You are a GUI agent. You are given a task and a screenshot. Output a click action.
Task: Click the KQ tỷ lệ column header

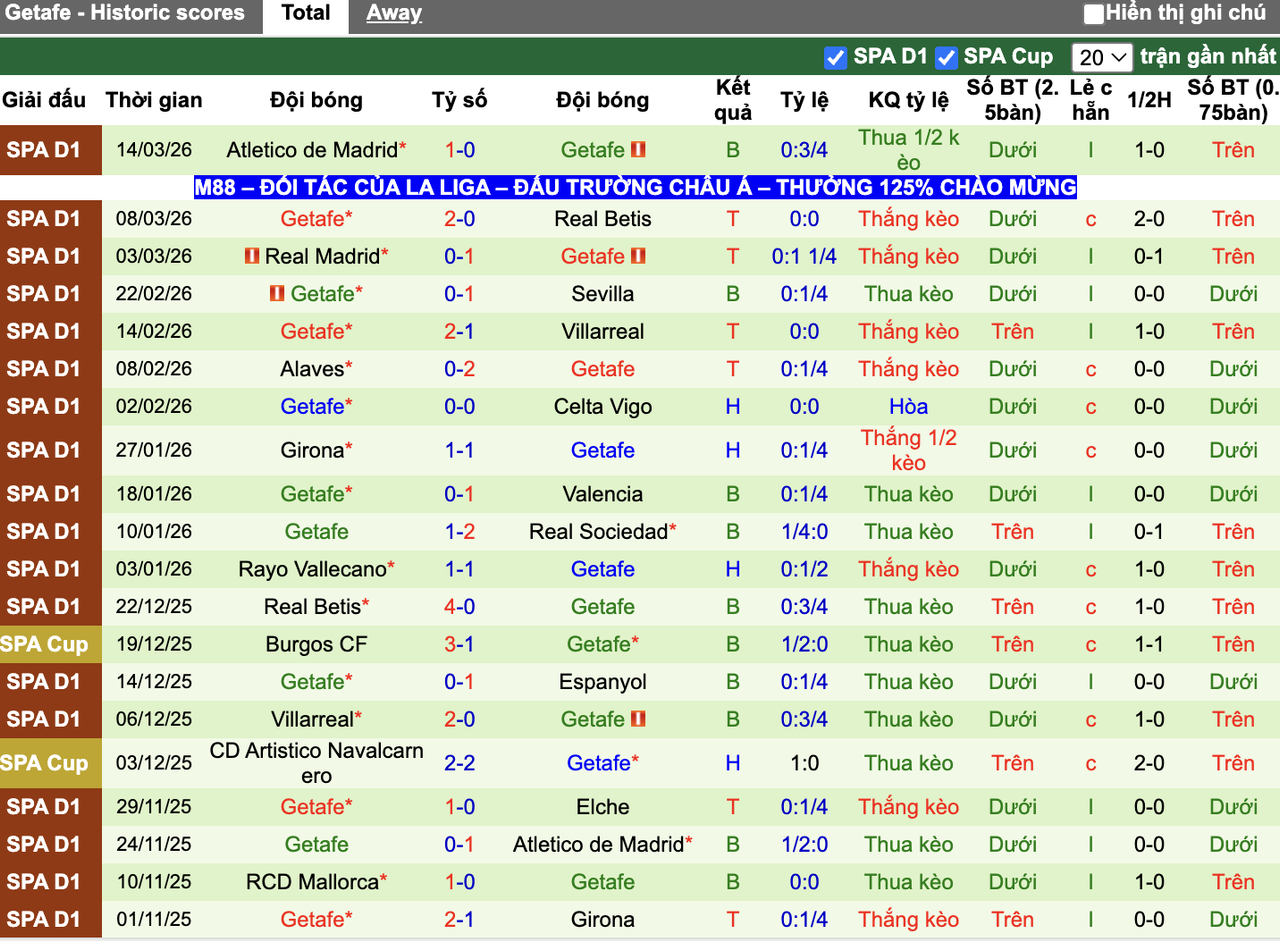pos(909,100)
